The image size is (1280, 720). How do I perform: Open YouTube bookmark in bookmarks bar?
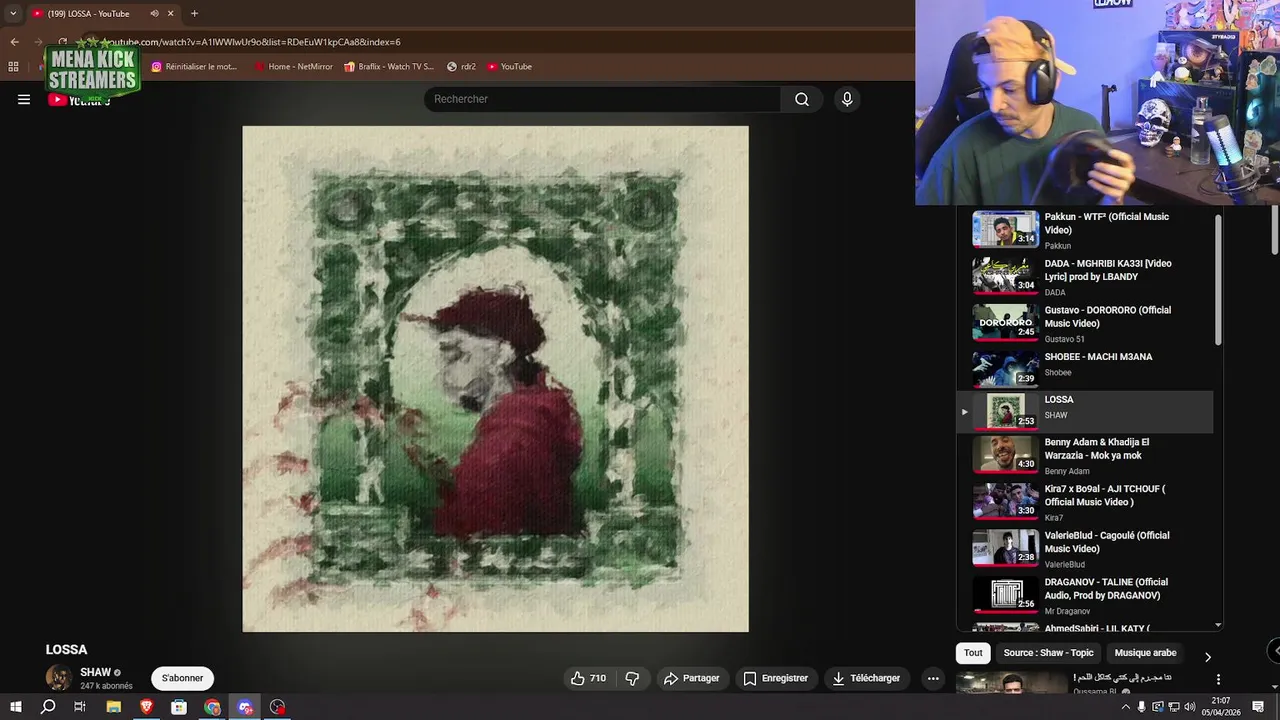(x=509, y=67)
